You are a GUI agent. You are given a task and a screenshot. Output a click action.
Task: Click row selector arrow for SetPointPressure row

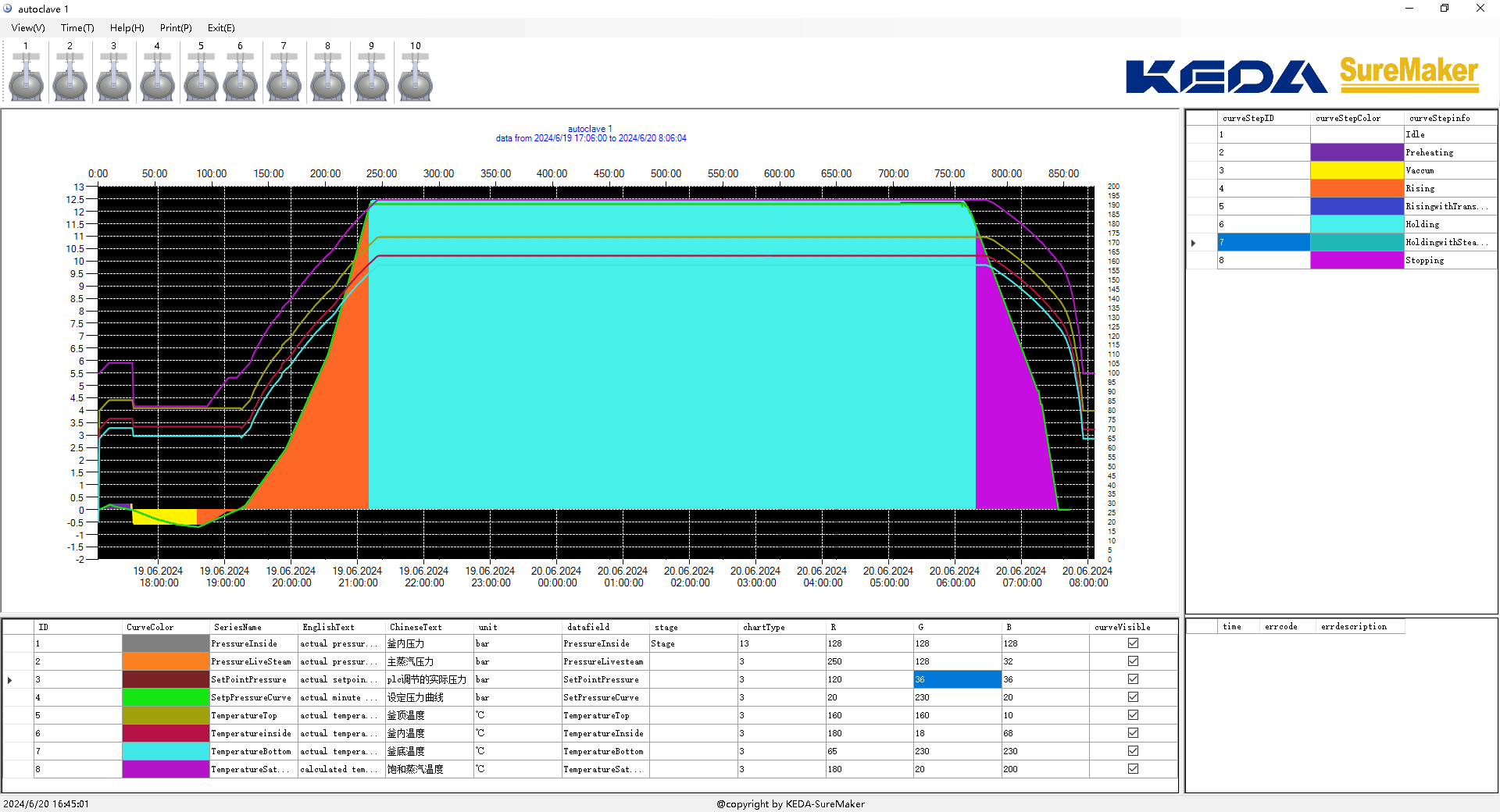10,680
